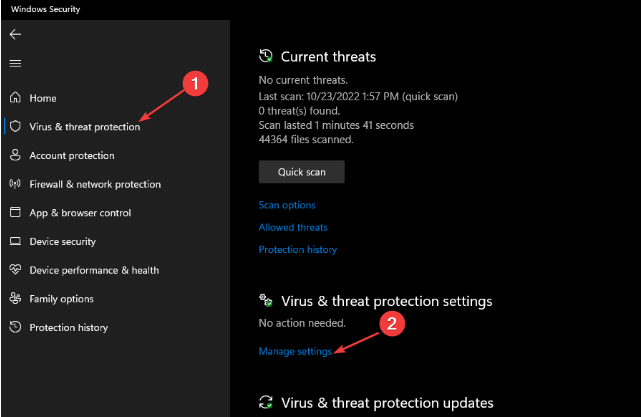
Task: Click the Virus & threat protection shield icon
Action: (15, 127)
